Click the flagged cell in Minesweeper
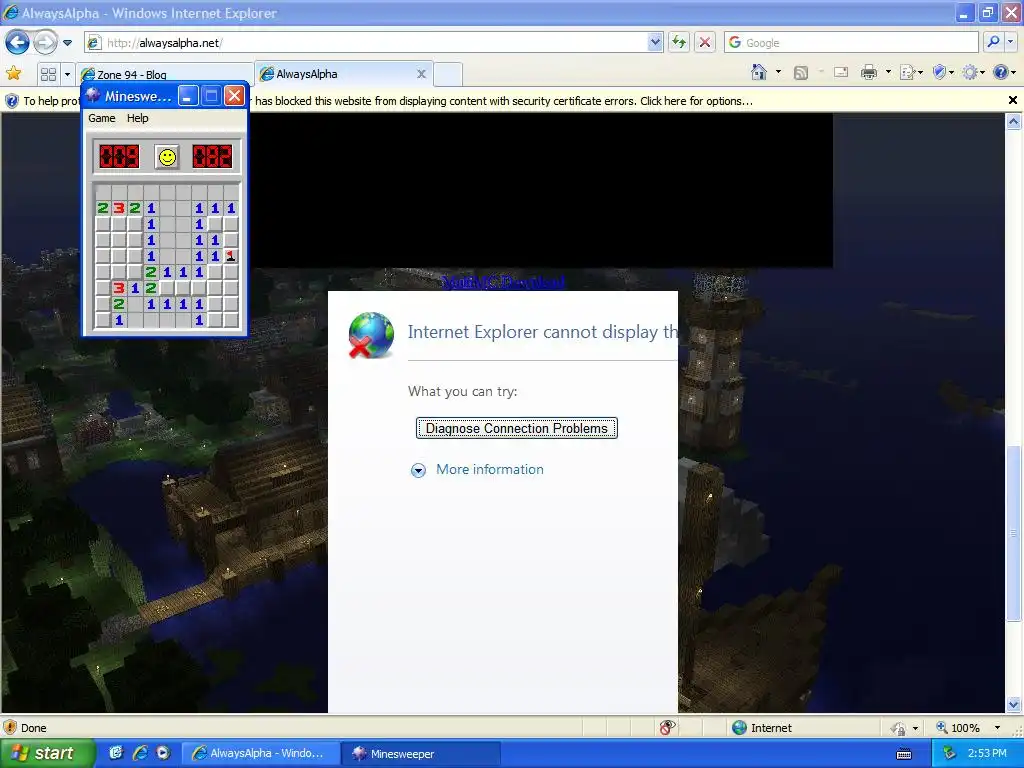 coord(231,256)
